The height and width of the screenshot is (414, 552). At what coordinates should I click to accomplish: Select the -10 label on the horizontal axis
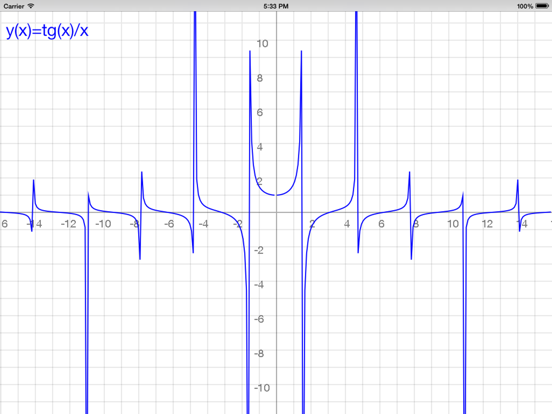click(x=103, y=224)
